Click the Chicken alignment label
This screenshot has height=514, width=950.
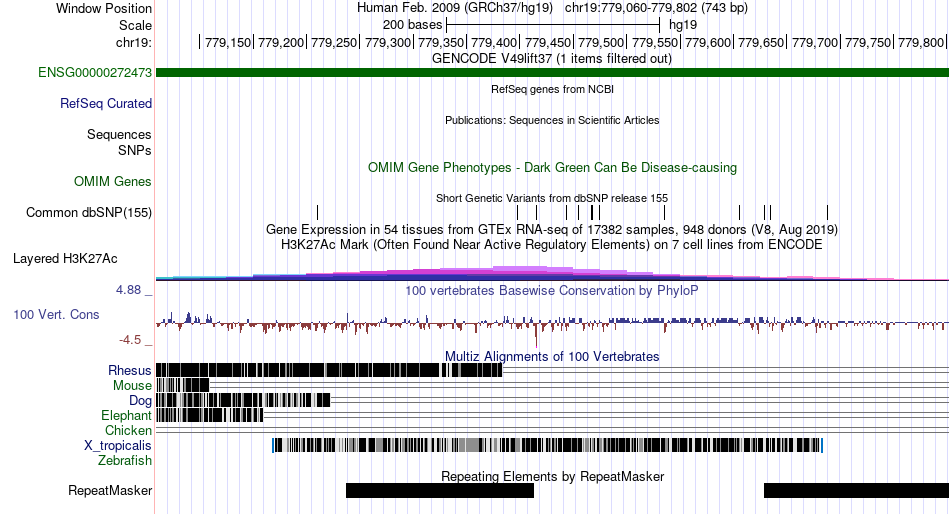[x=128, y=430]
